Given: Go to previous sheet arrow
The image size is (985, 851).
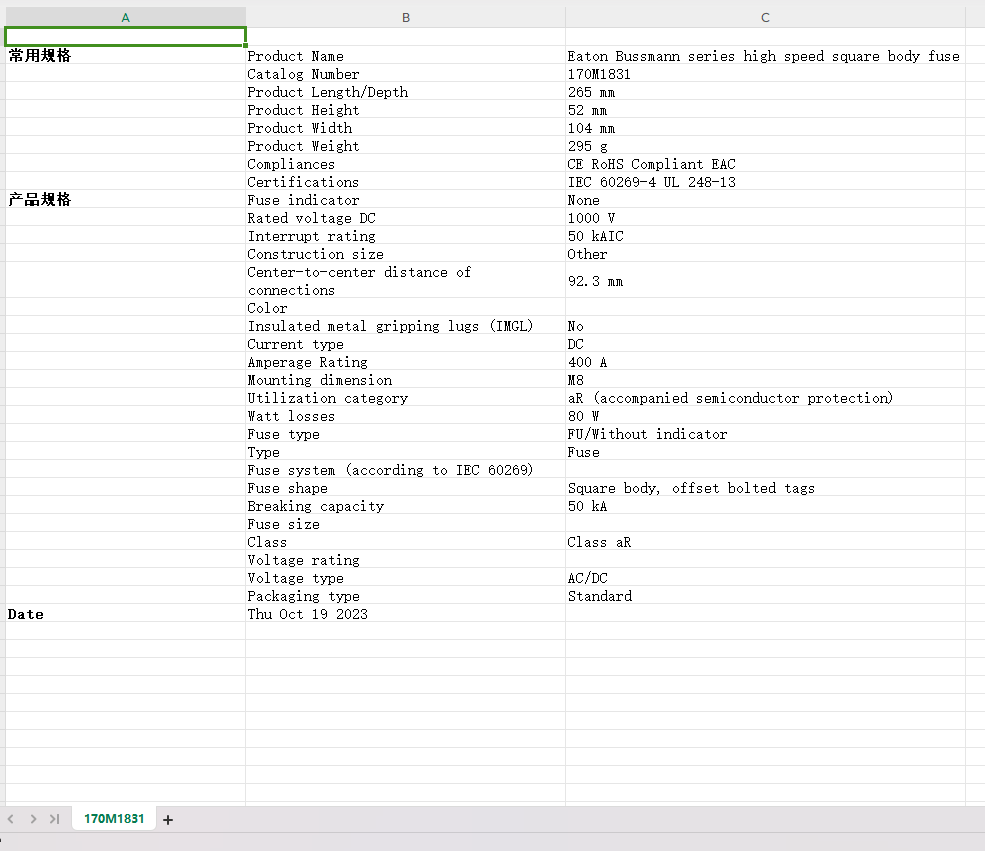Looking at the screenshot, I should click(x=11, y=819).
